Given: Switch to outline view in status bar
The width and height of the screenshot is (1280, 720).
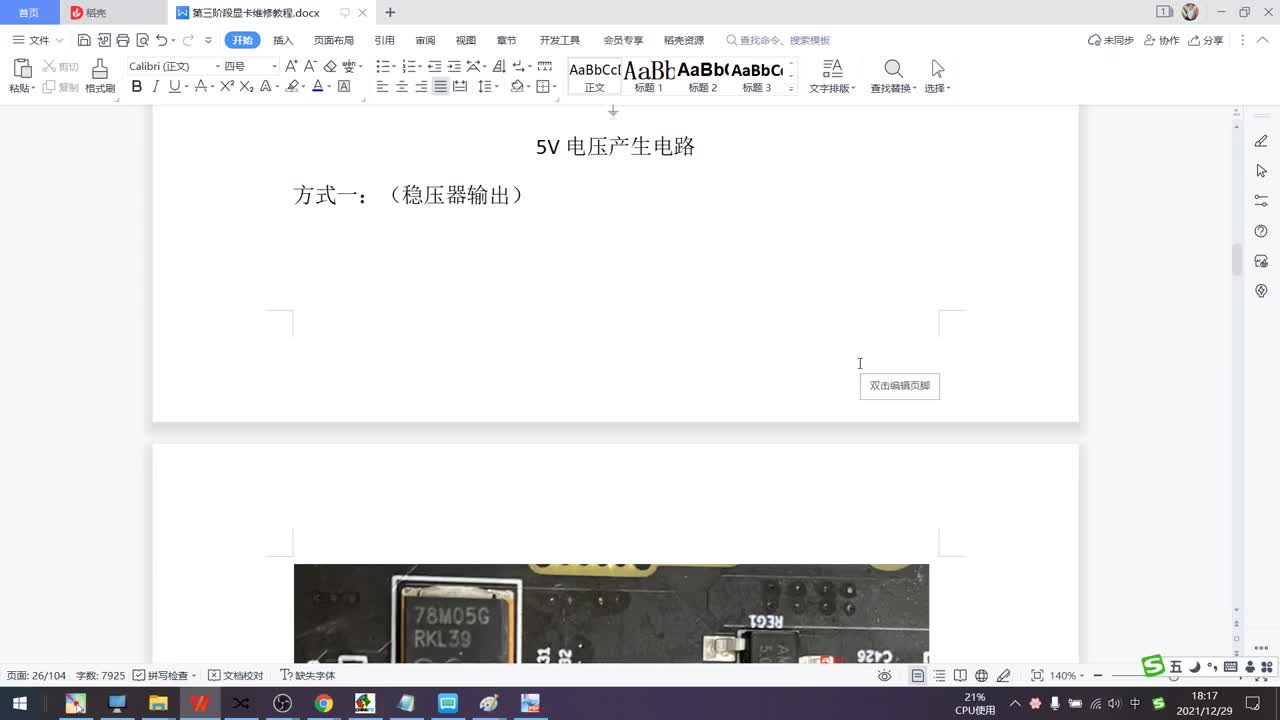Looking at the screenshot, I should [939, 676].
